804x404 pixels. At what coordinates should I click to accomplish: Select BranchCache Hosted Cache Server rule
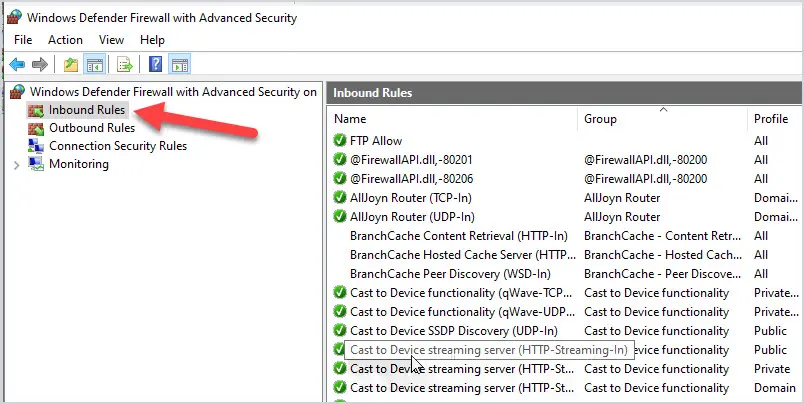463,254
